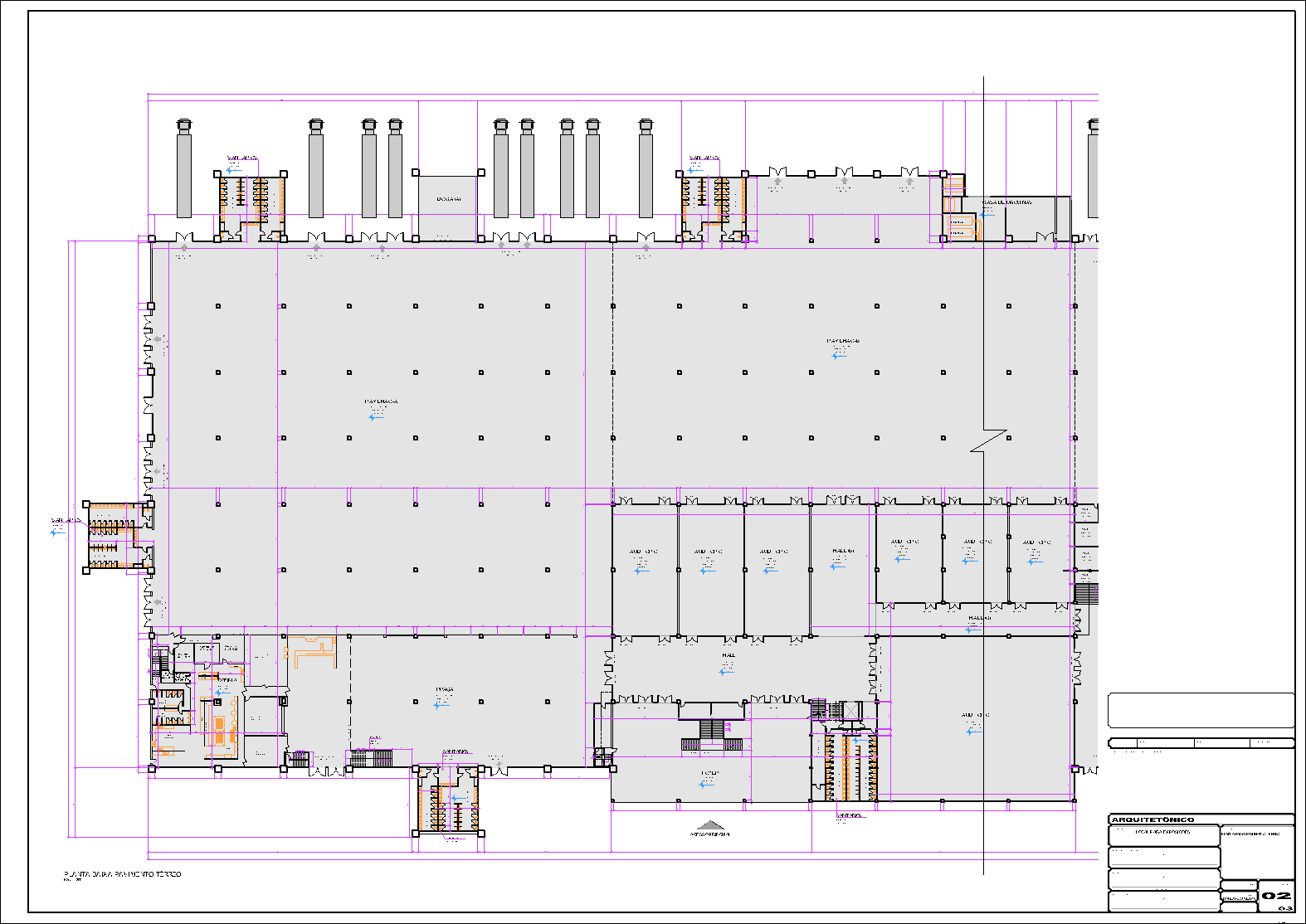This screenshot has height=924, width=1306.
Task: Click the break-line zigzag symbol
Action: pyautogui.click(x=988, y=441)
